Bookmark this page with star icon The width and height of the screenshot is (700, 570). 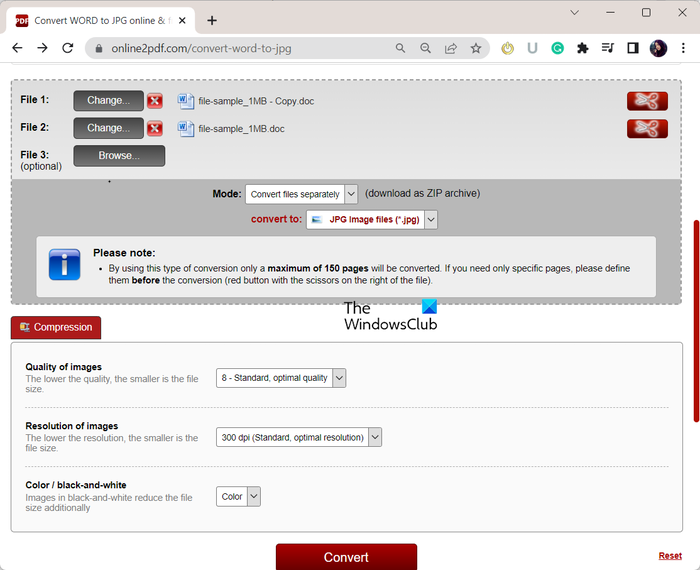pos(476,48)
